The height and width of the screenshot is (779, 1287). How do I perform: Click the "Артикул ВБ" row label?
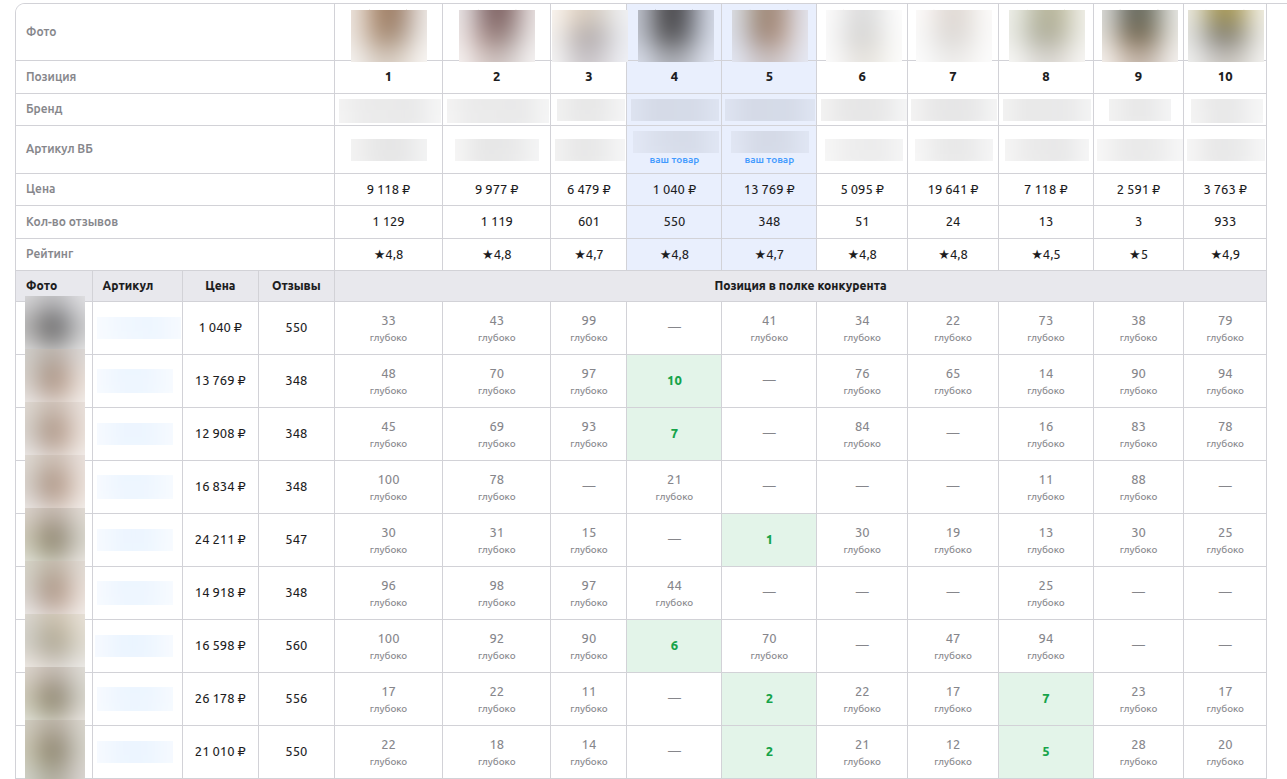(60, 149)
